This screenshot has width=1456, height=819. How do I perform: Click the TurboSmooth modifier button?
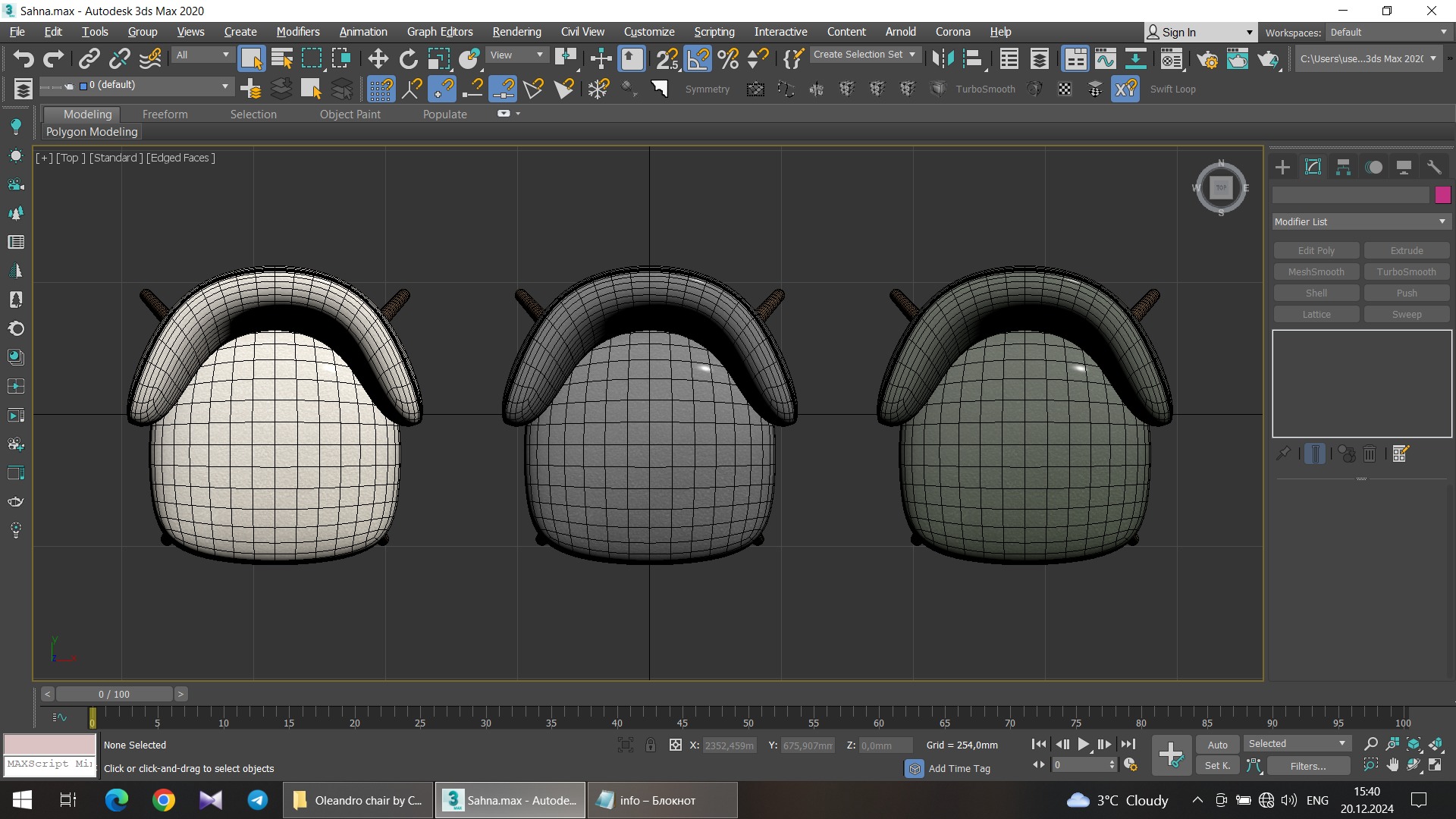[x=1406, y=271]
